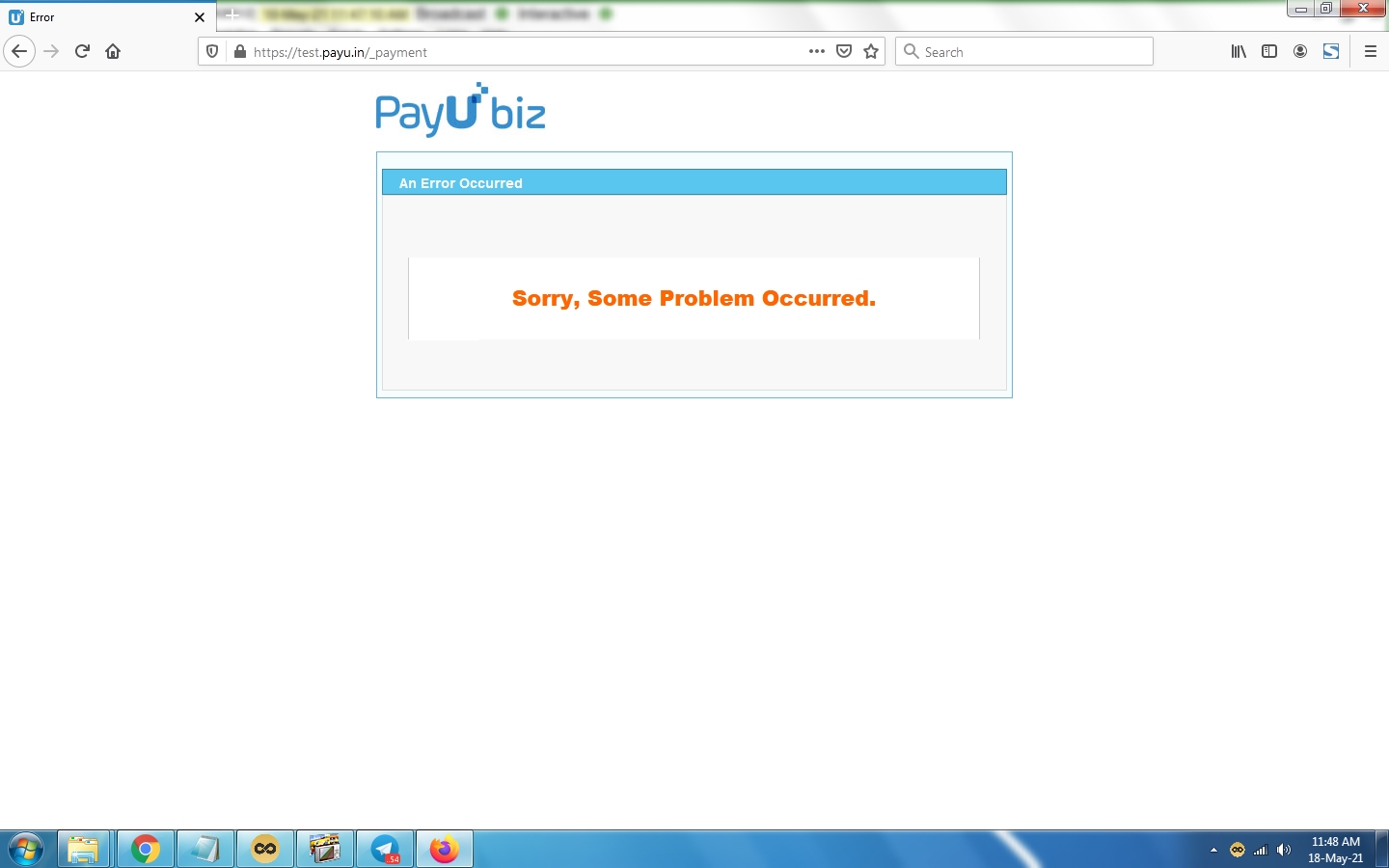Click the Show desktop strip
Image resolution: width=1389 pixels, height=868 pixels.
(x=1381, y=849)
